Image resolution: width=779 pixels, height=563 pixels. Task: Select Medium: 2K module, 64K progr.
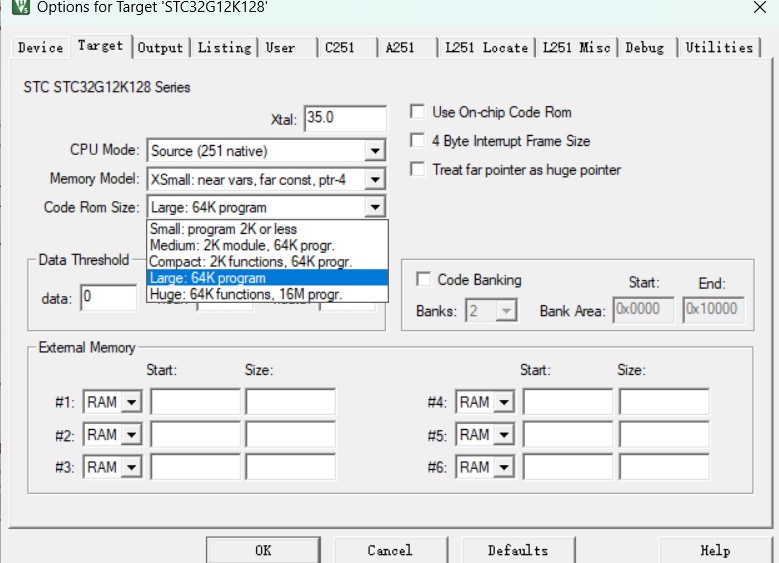[267, 245]
